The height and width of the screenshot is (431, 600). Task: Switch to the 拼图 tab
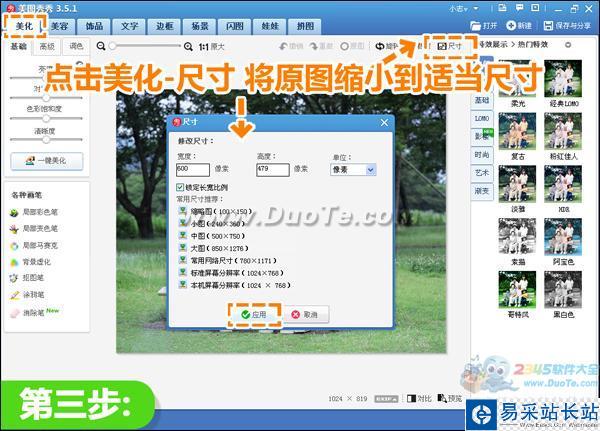[x=305, y=26]
